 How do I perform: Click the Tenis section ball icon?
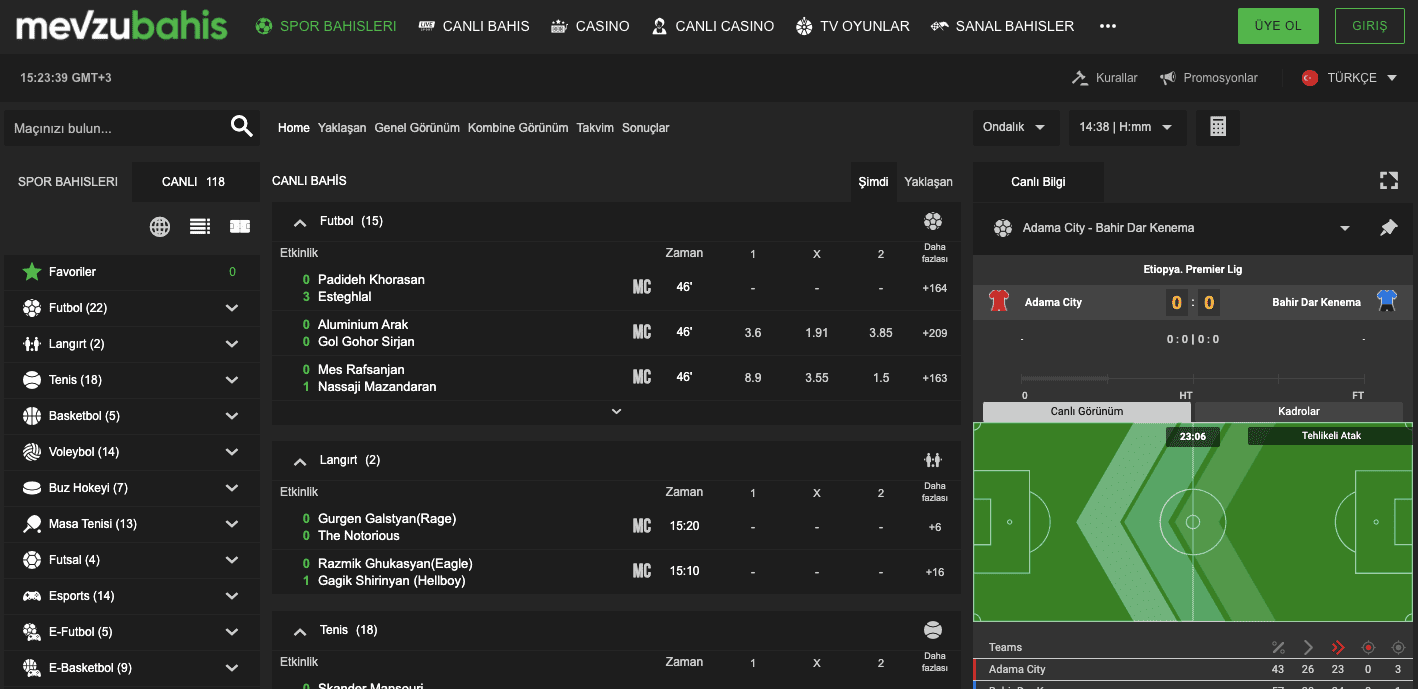(x=933, y=630)
